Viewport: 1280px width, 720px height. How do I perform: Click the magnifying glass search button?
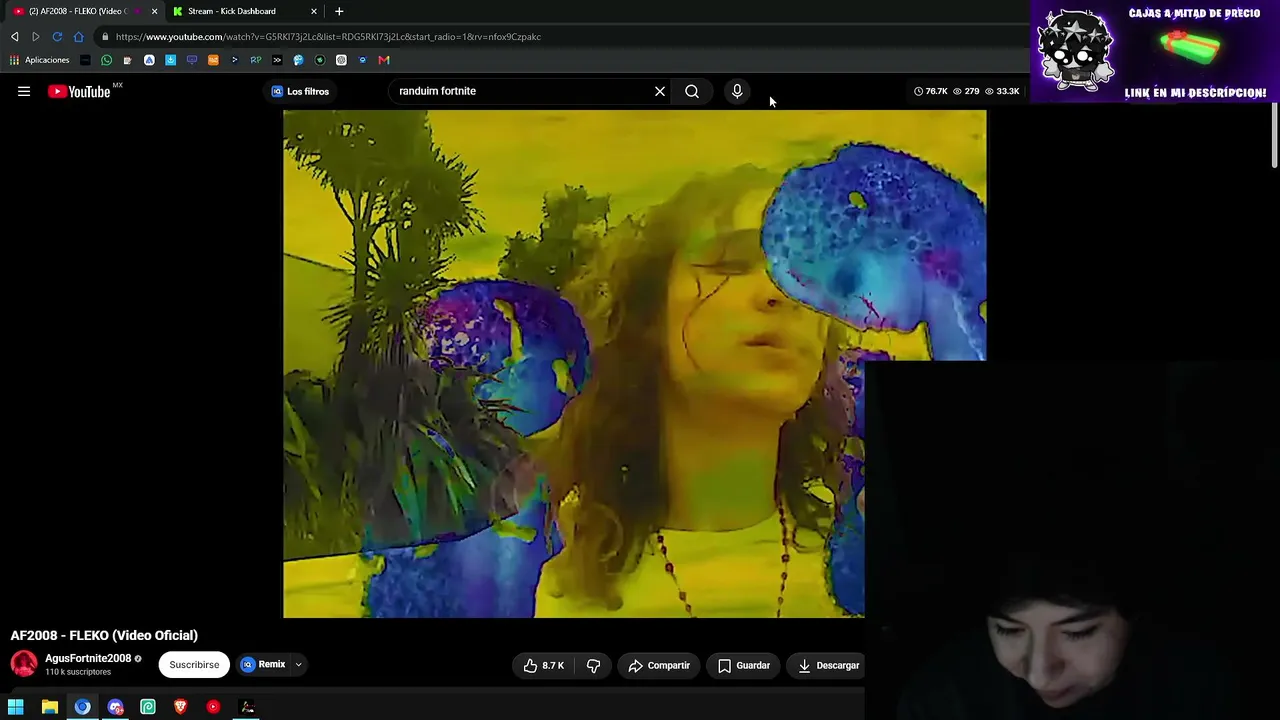(692, 91)
